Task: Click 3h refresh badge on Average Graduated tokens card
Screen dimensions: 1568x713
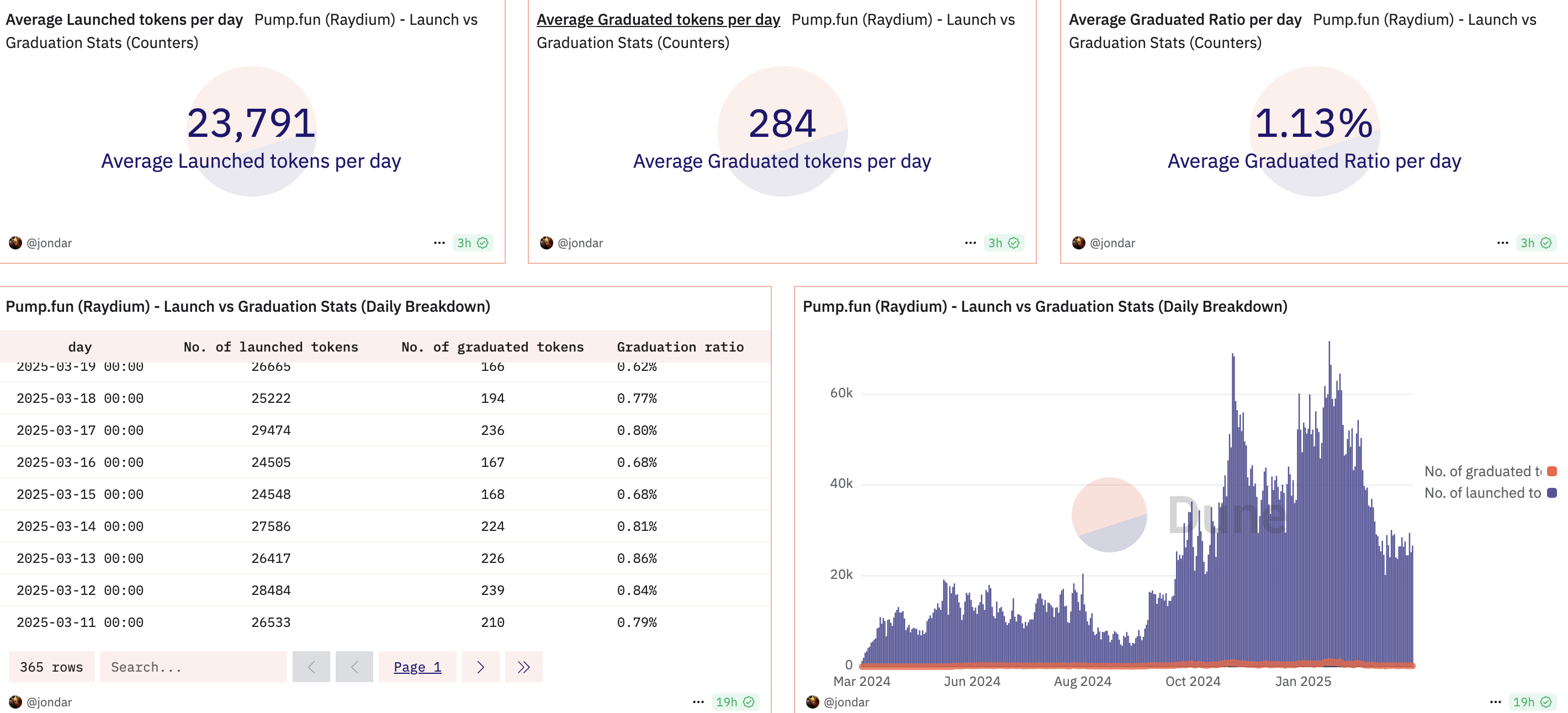Action: pyautogui.click(x=1003, y=243)
